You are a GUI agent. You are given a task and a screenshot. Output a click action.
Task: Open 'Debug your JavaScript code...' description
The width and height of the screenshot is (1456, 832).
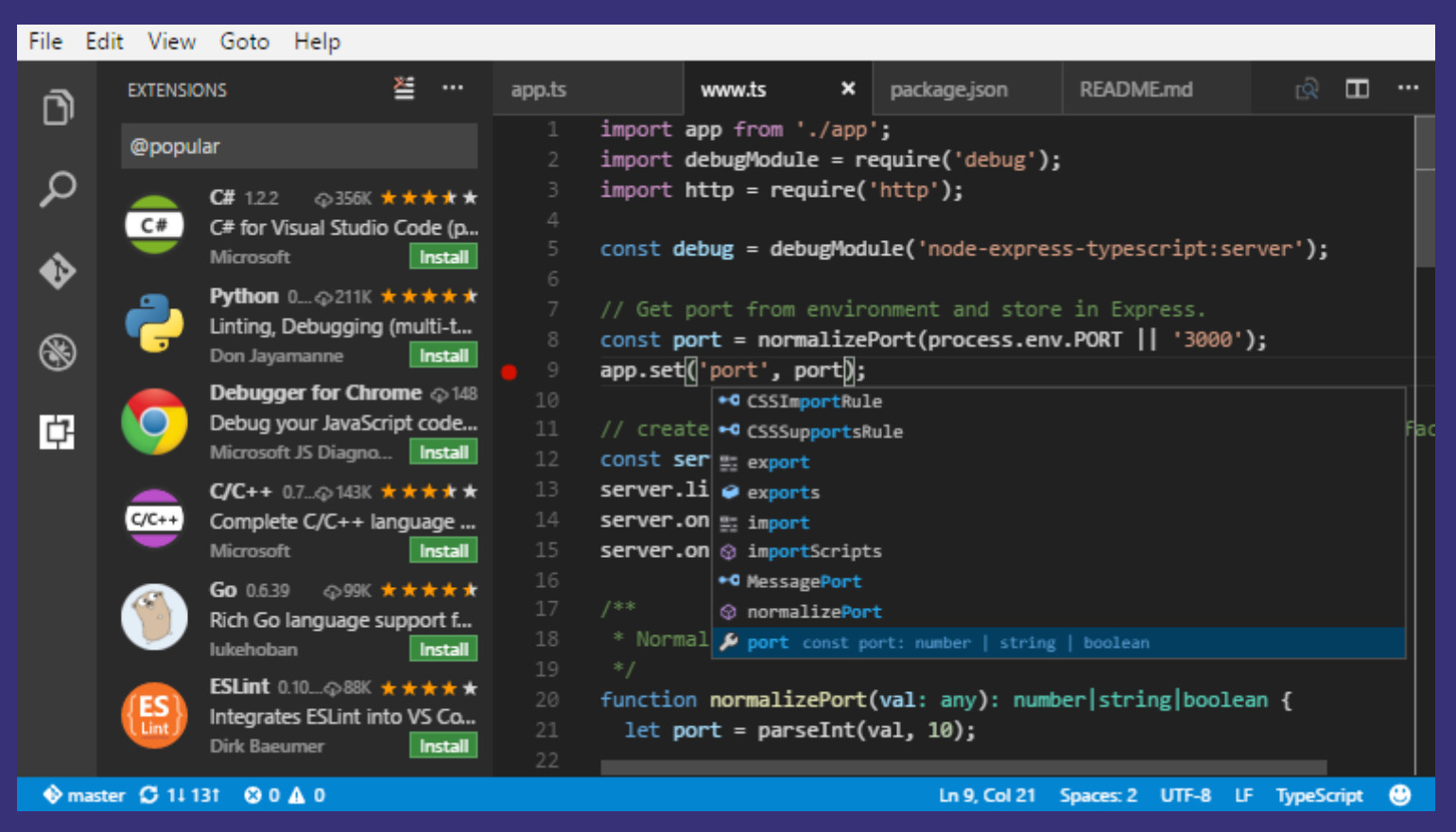[343, 424]
